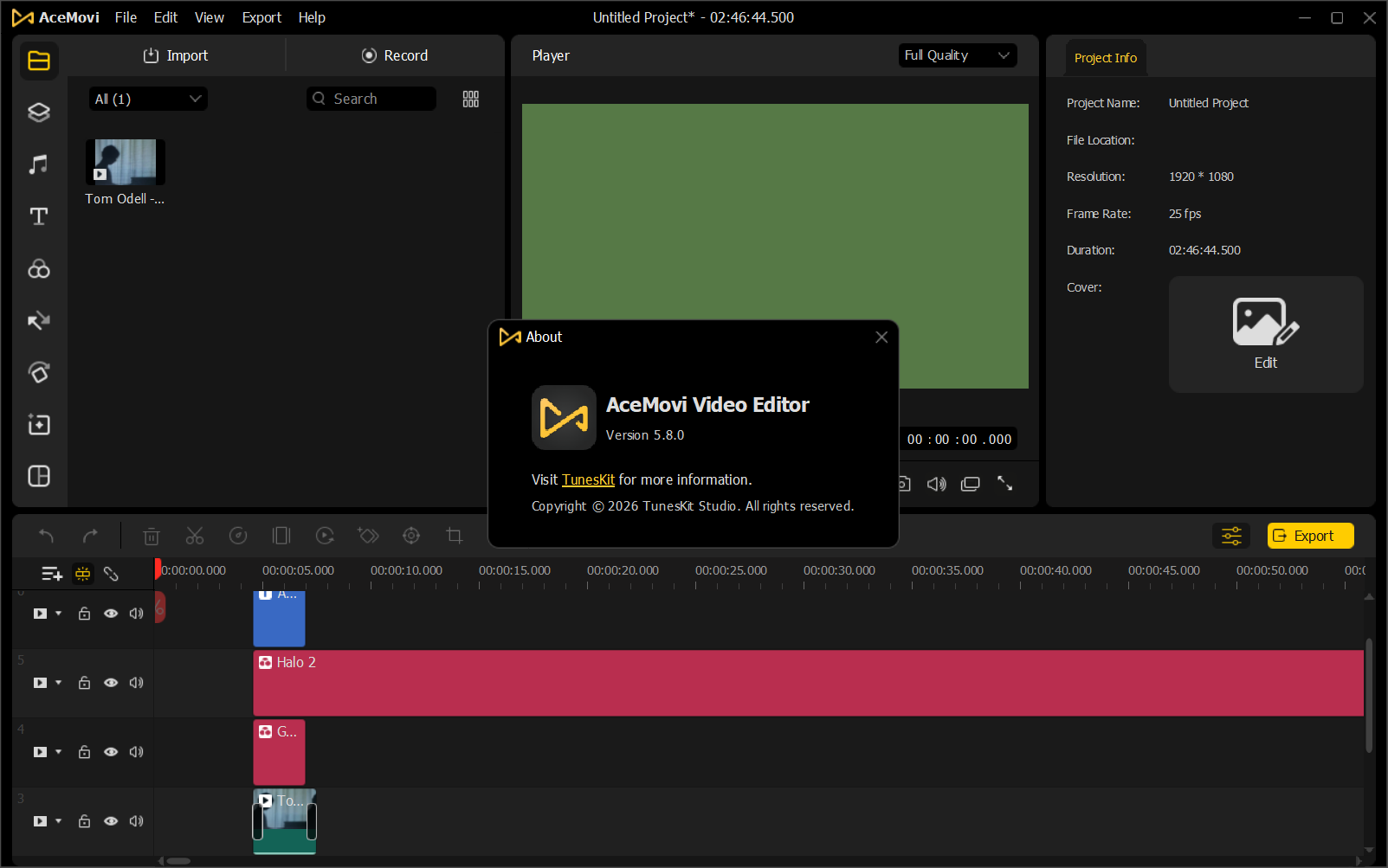Viewport: 1388px width, 868px height.
Task: Click the target crosshair icon in toolbar
Action: coord(411,537)
